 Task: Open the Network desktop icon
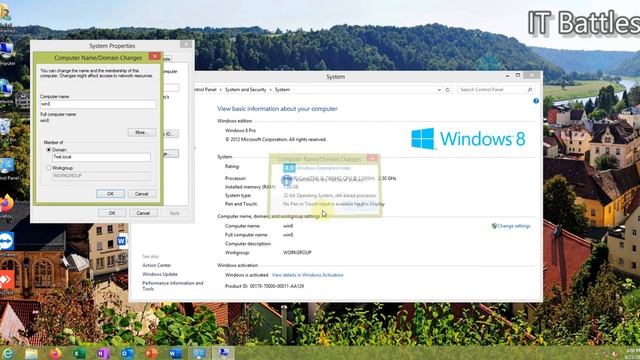pos(7,91)
